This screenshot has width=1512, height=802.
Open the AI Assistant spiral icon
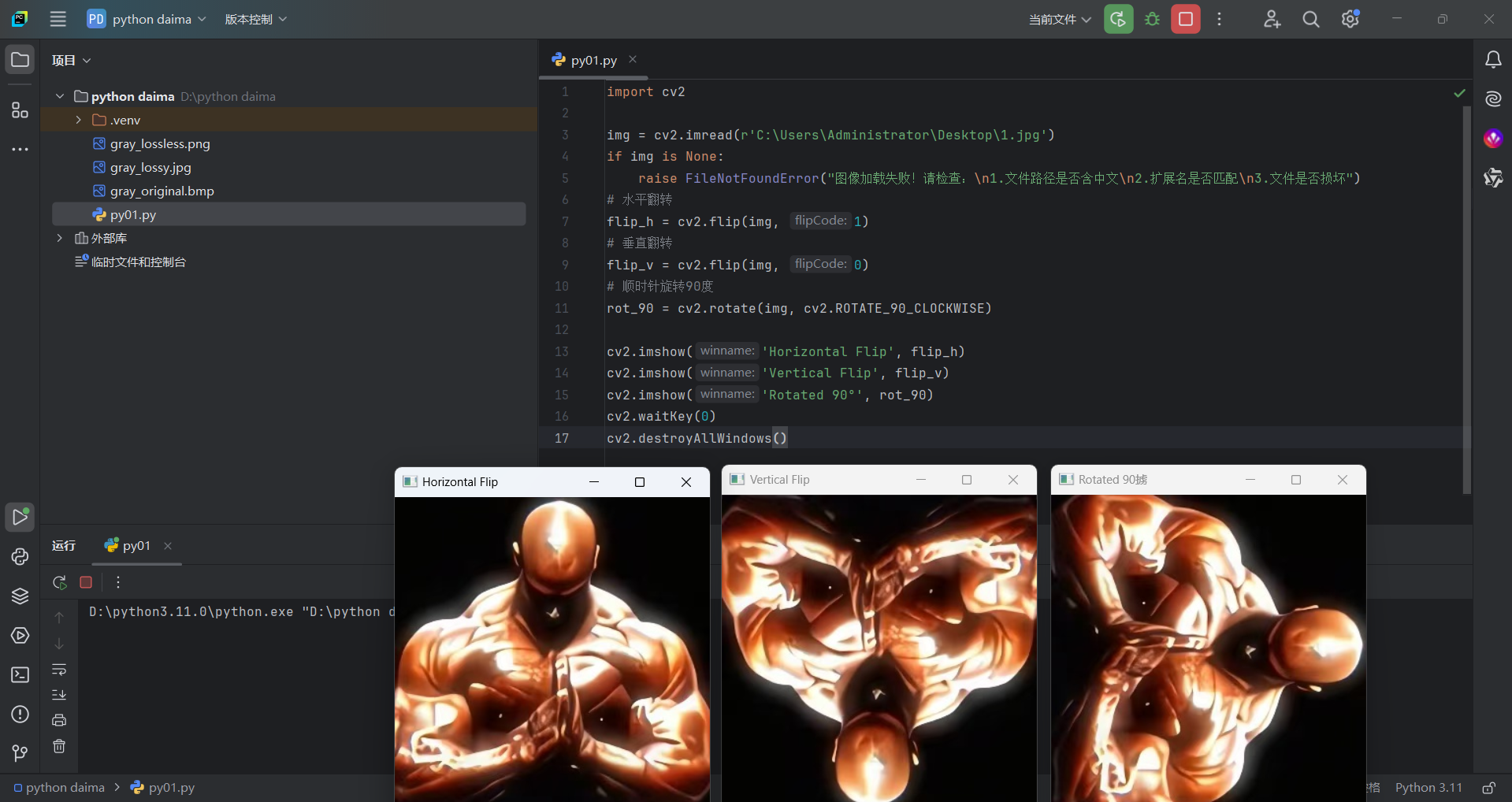[x=1493, y=99]
